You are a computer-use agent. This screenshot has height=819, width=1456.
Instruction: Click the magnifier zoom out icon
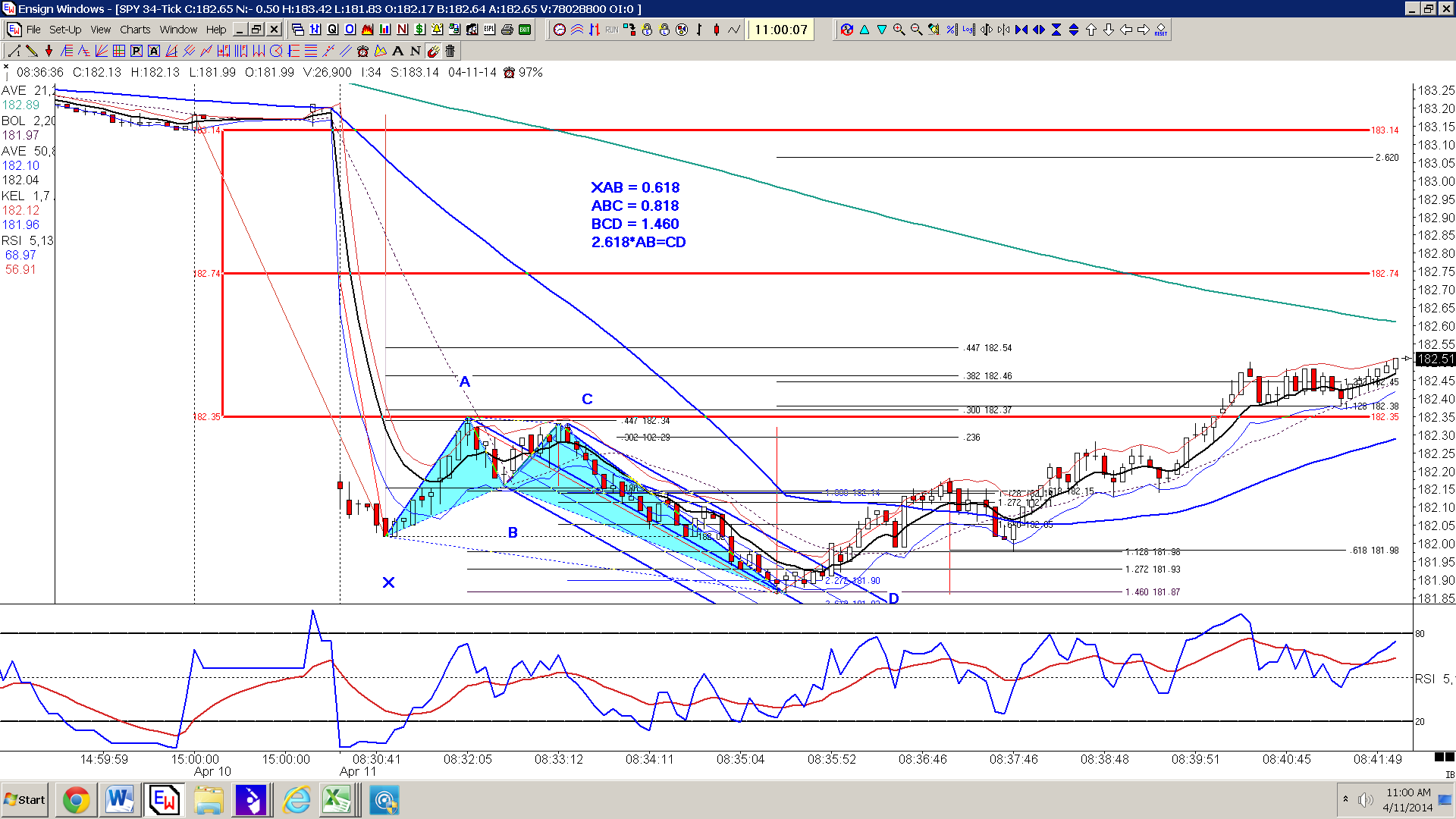pyautogui.click(x=917, y=30)
